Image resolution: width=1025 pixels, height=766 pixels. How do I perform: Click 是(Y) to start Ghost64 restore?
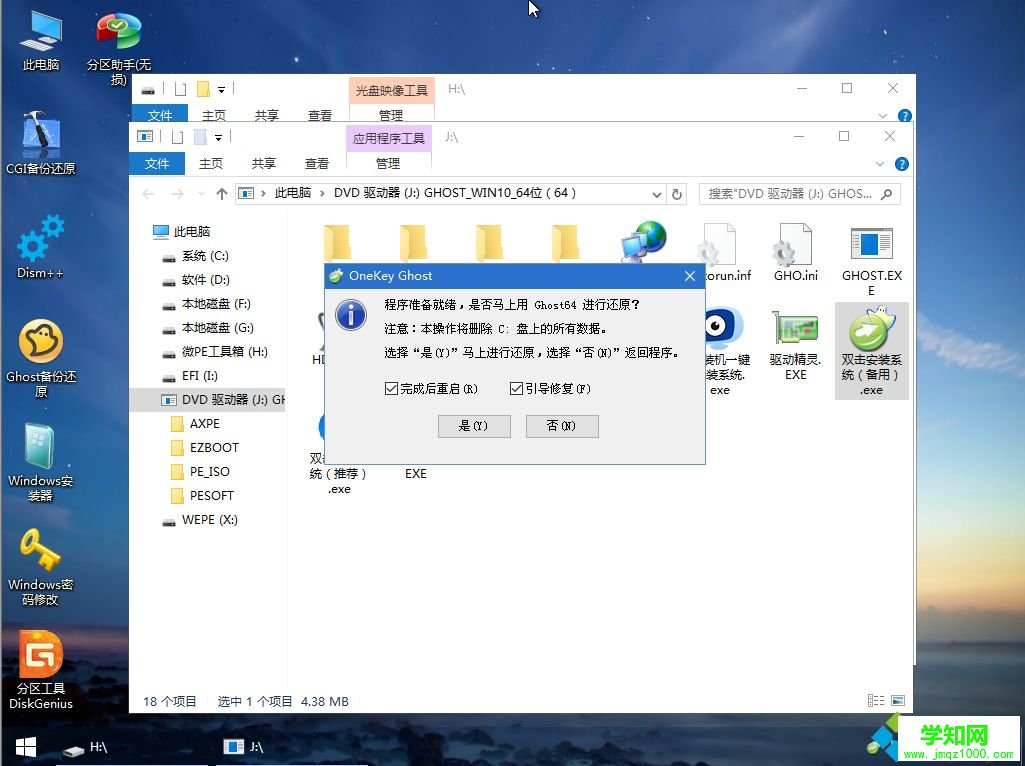point(474,426)
